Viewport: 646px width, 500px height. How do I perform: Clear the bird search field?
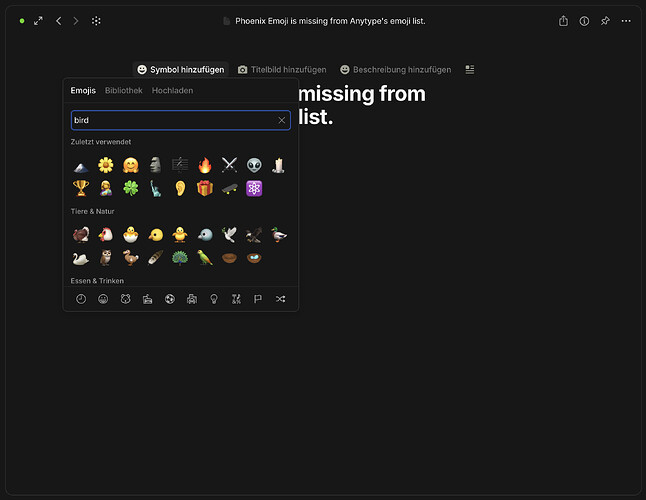[281, 120]
